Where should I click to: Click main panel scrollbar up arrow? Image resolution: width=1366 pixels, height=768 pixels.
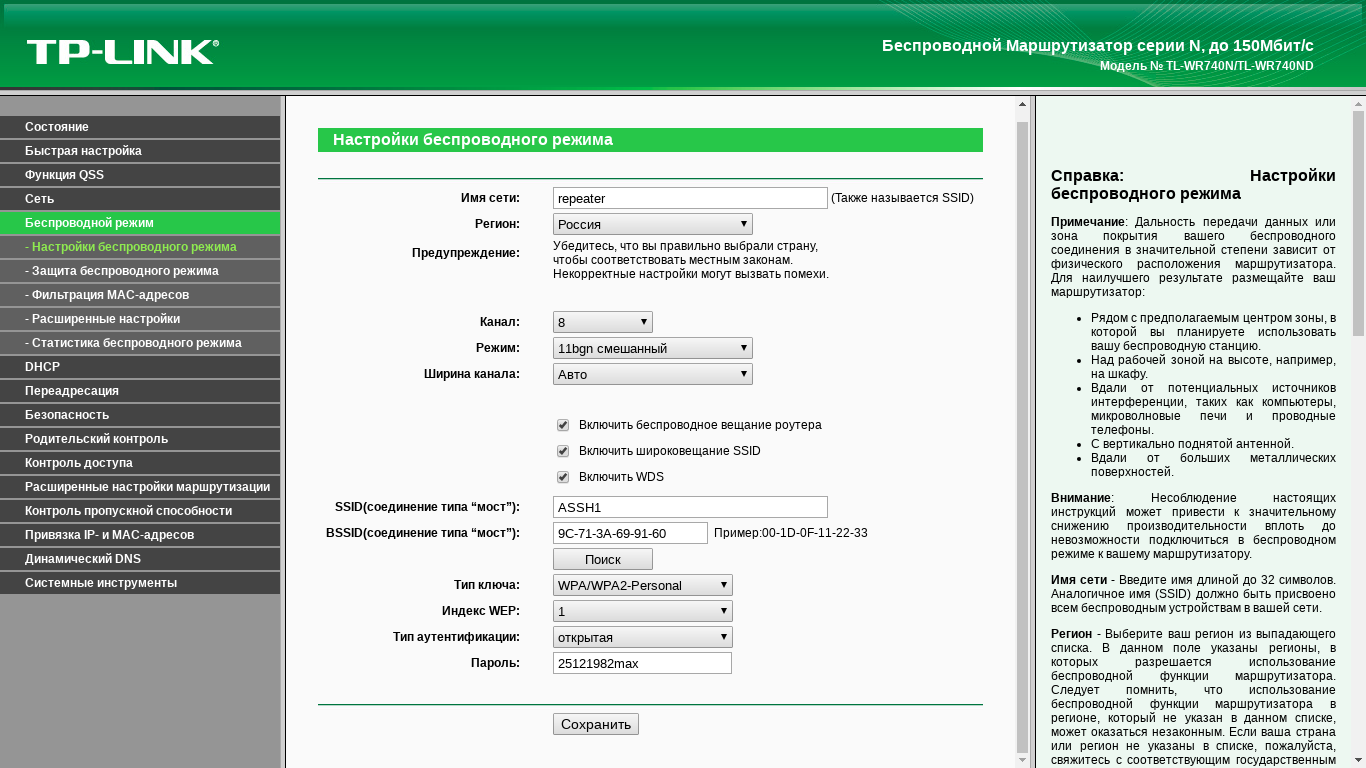click(x=1022, y=104)
